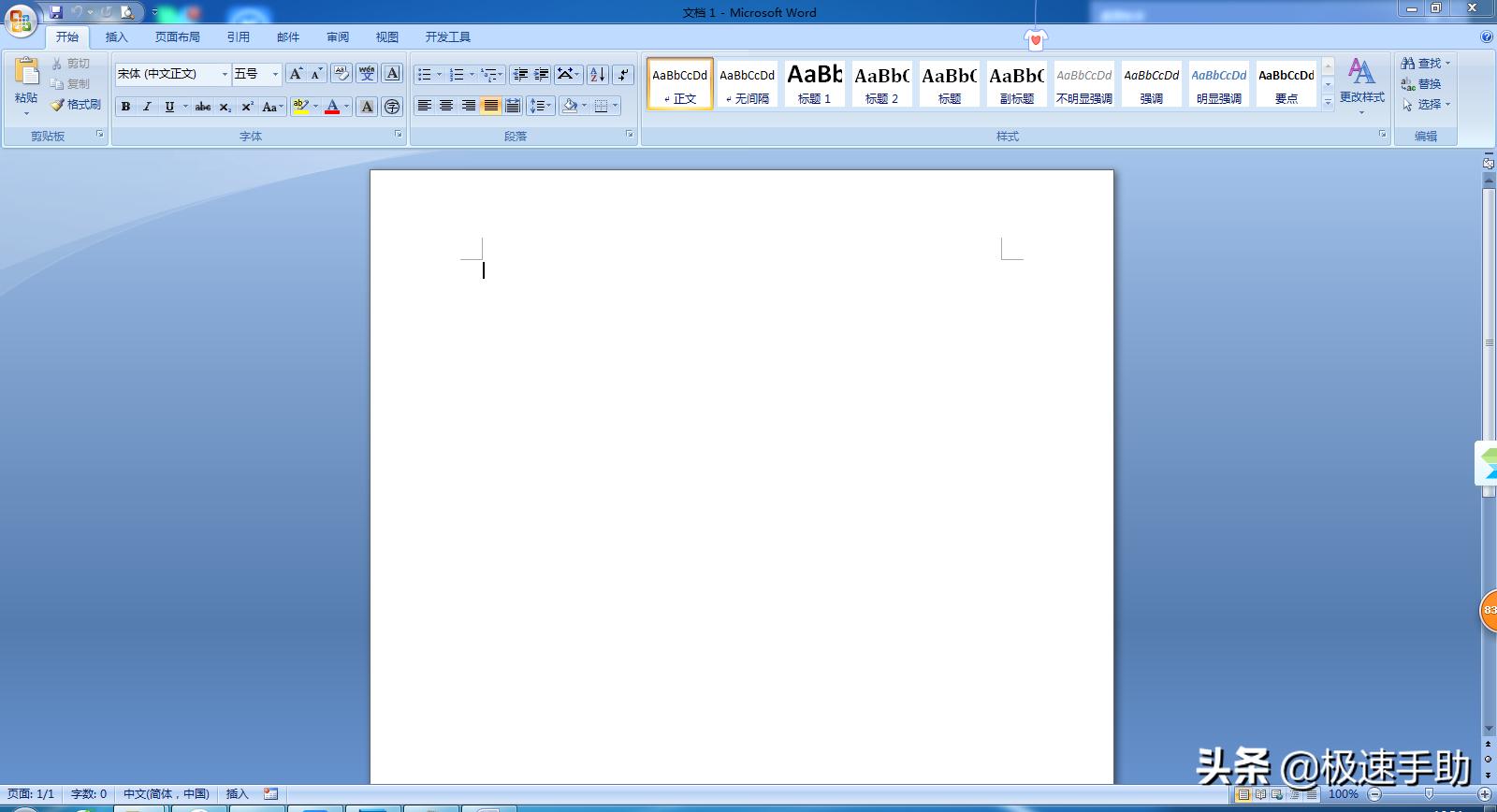Open the phonetic guide (wén 文) tool
This screenshot has height=812, width=1497.
pyautogui.click(x=367, y=74)
